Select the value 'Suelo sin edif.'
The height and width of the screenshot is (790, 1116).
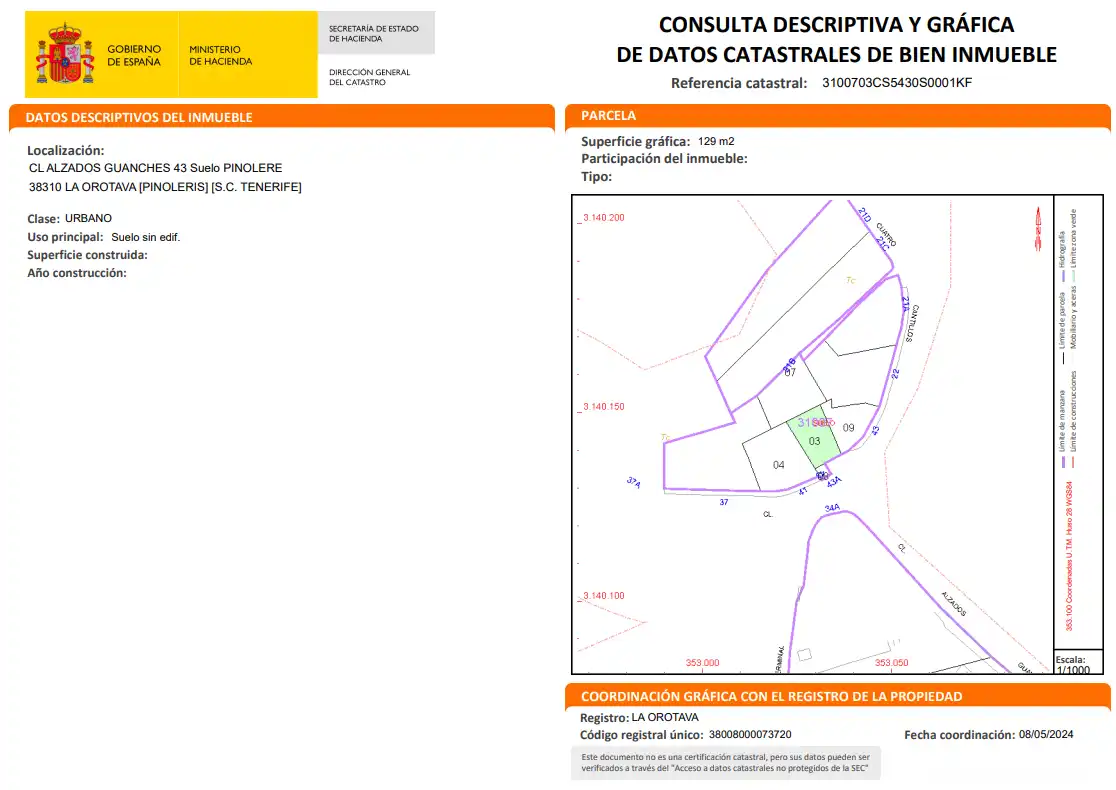coord(145,238)
